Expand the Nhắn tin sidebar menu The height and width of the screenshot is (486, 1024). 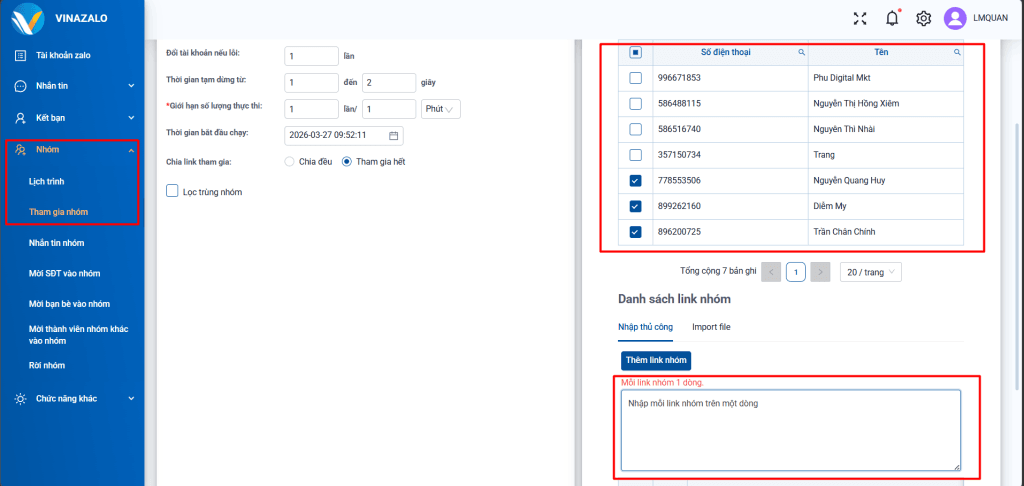pyautogui.click(x=72, y=86)
